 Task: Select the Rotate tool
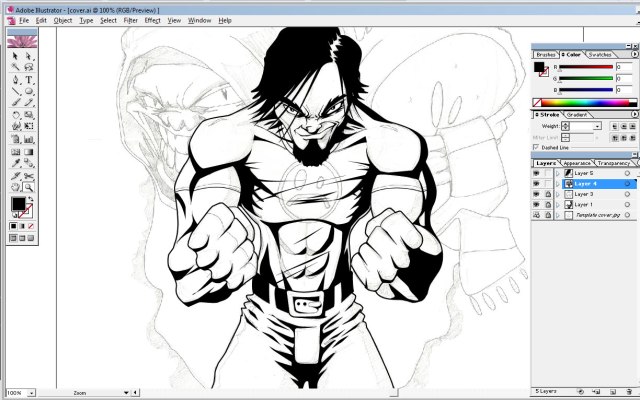[16, 115]
